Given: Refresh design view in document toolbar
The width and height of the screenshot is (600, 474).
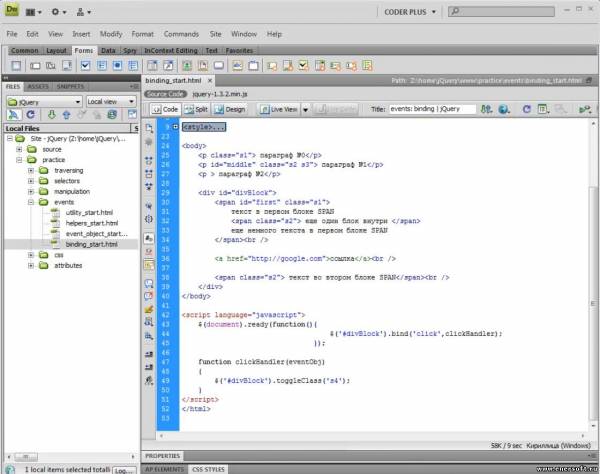Looking at the screenshot, I should (527, 109).
